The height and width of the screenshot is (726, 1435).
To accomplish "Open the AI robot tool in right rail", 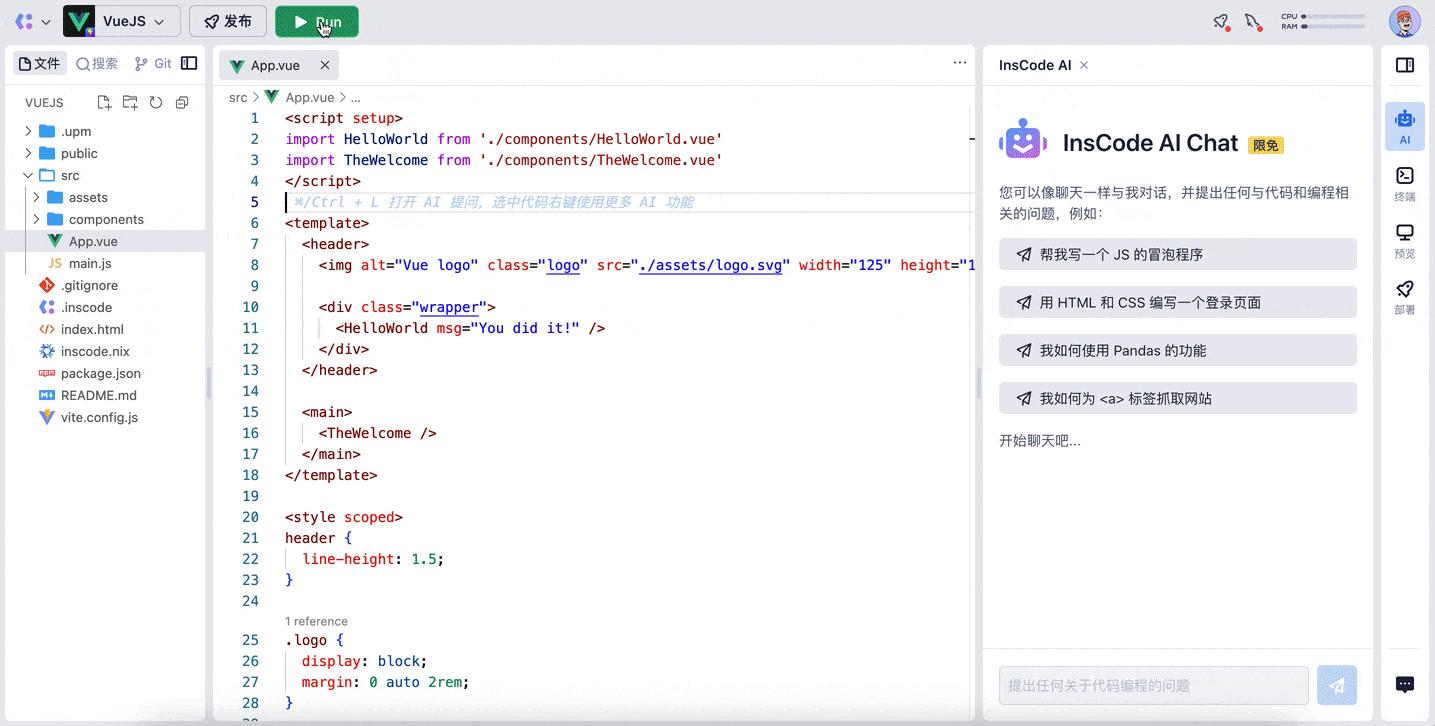I will tap(1405, 127).
